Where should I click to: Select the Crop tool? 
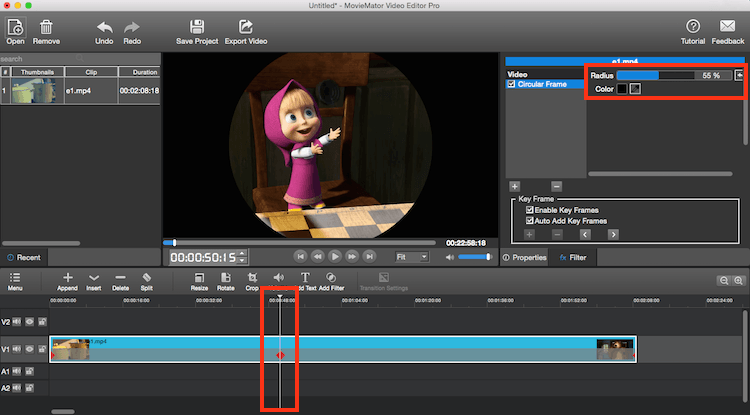(x=252, y=282)
